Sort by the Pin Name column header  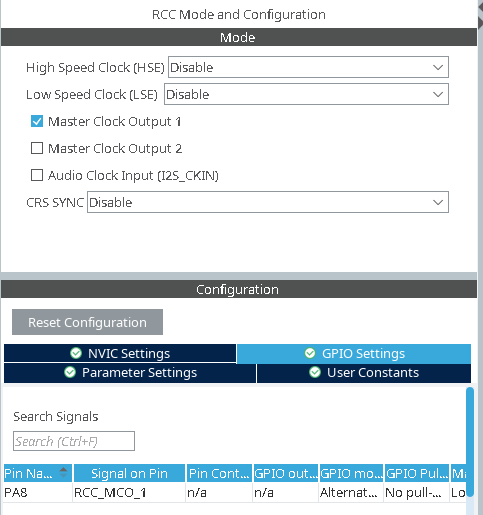tap(38, 473)
